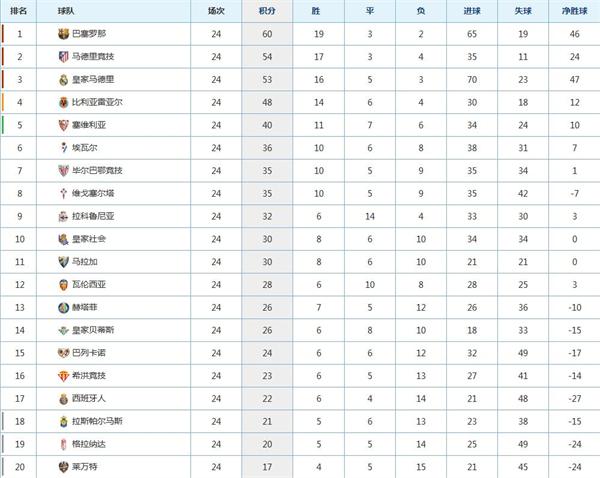Screen dimensions: 600x478
Task: Click rank number 20 in bottom row
Action: (x=20, y=465)
